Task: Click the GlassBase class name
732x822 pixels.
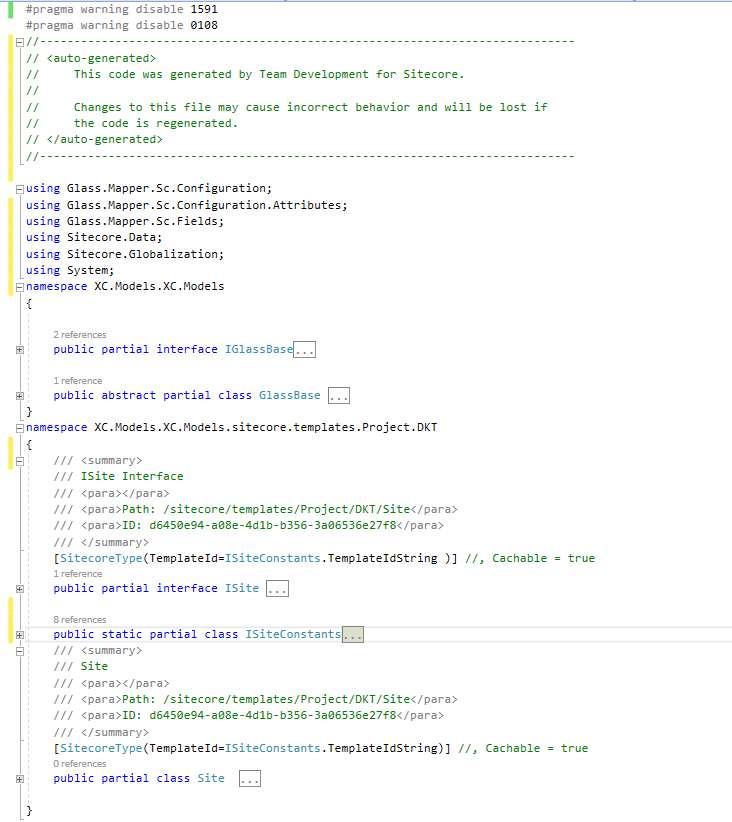Action: click(289, 395)
